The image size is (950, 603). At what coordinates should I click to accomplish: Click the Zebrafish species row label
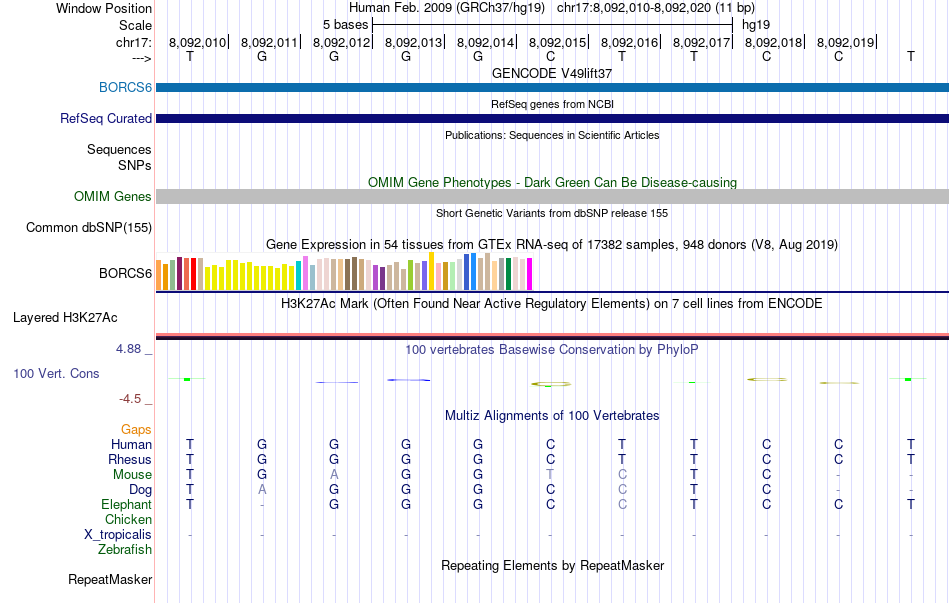pos(125,550)
